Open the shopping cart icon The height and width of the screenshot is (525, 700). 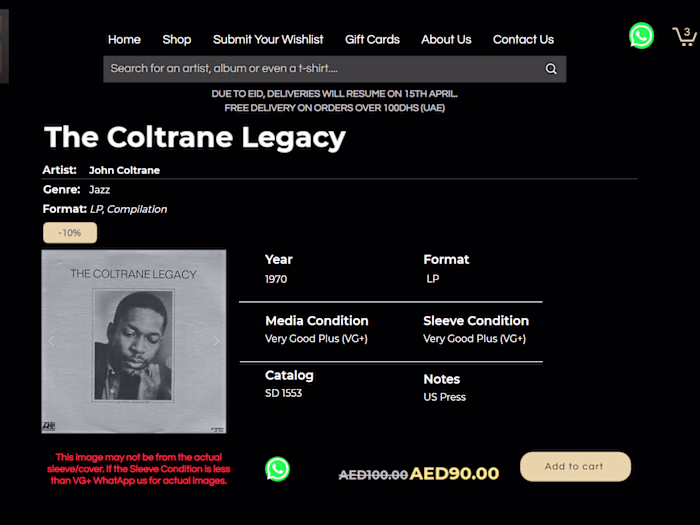[685, 37]
